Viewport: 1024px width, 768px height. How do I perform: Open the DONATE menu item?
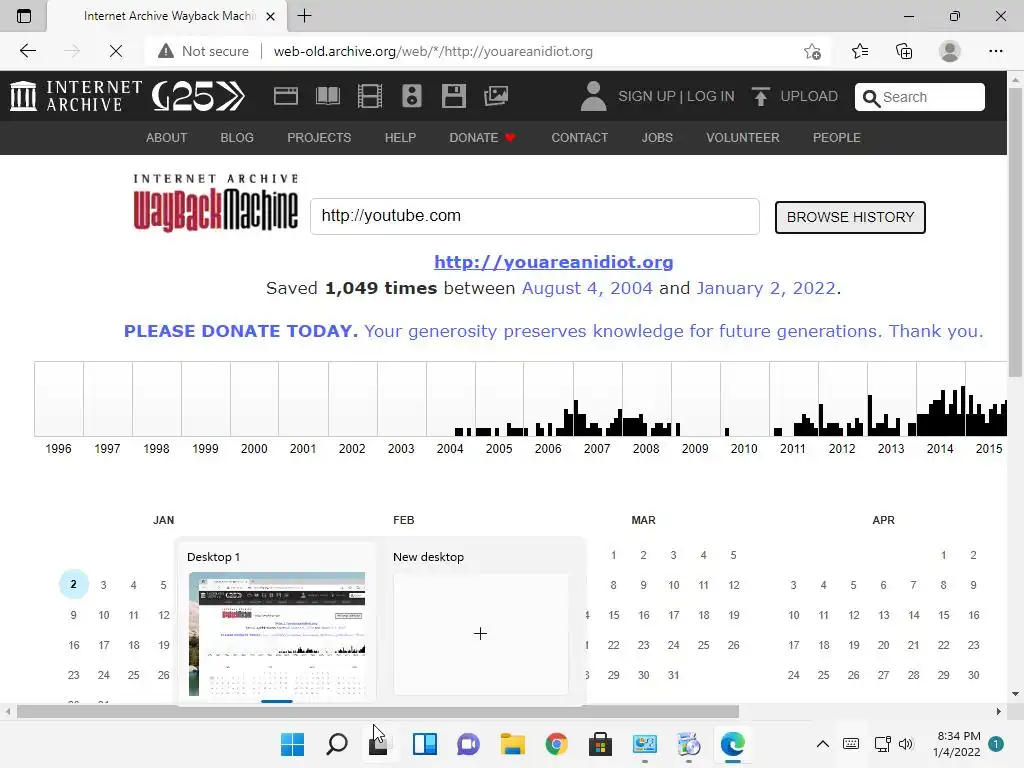pos(483,138)
